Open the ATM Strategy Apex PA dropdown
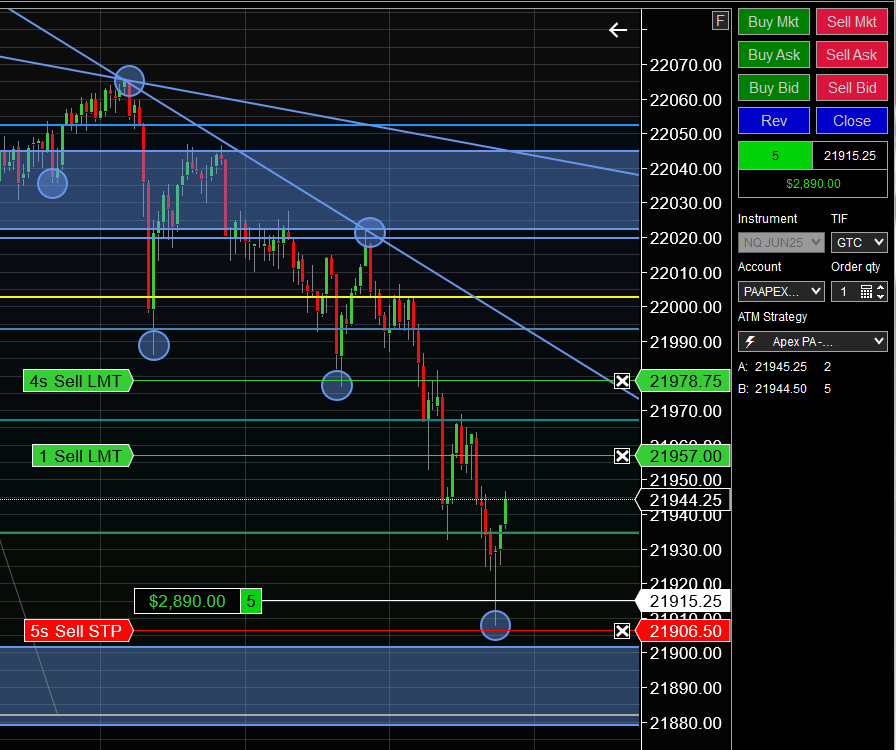 click(813, 342)
